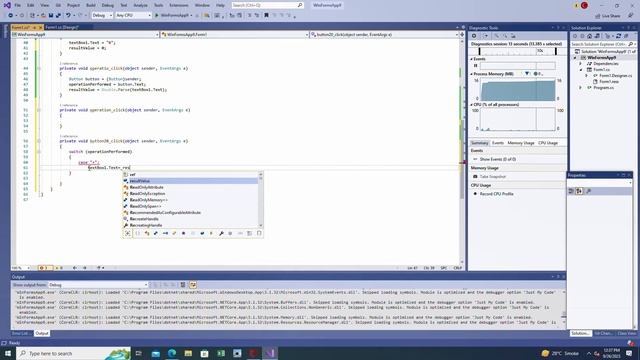Click the Save All toolbar icon
640x360 pixels.
[58, 16]
